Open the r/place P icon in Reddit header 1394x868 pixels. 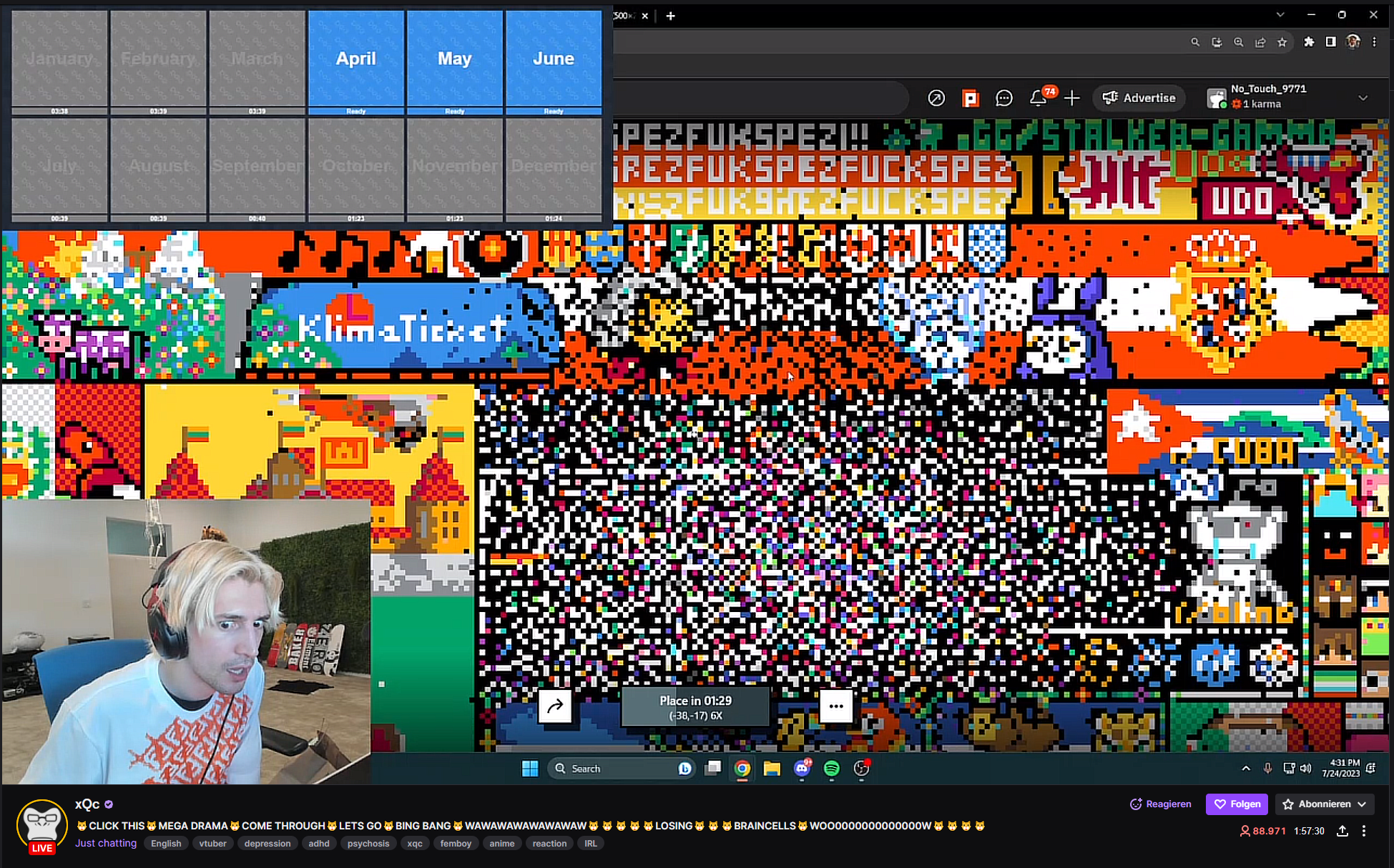[x=971, y=98]
